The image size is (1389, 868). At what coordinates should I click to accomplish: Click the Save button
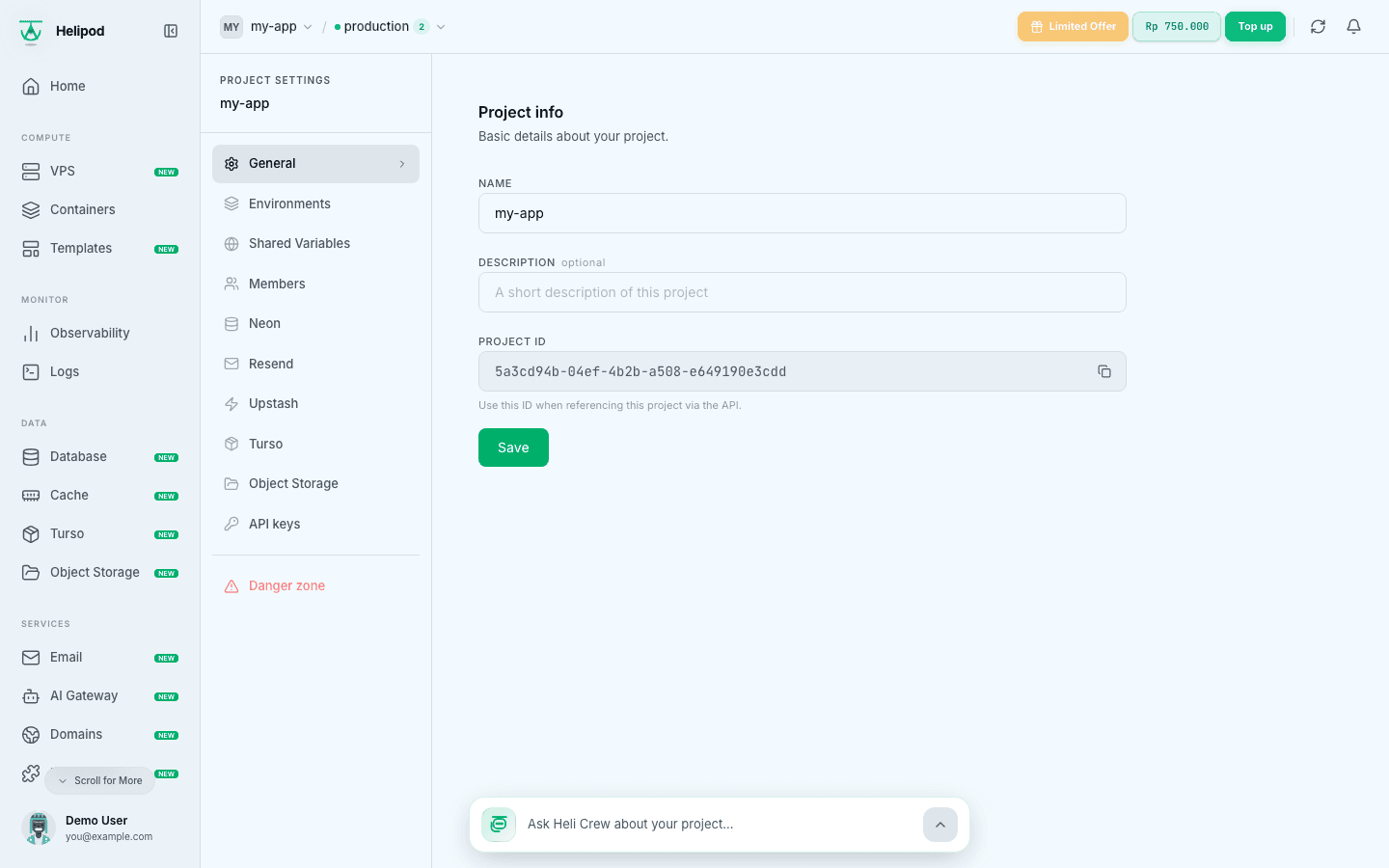513,448
